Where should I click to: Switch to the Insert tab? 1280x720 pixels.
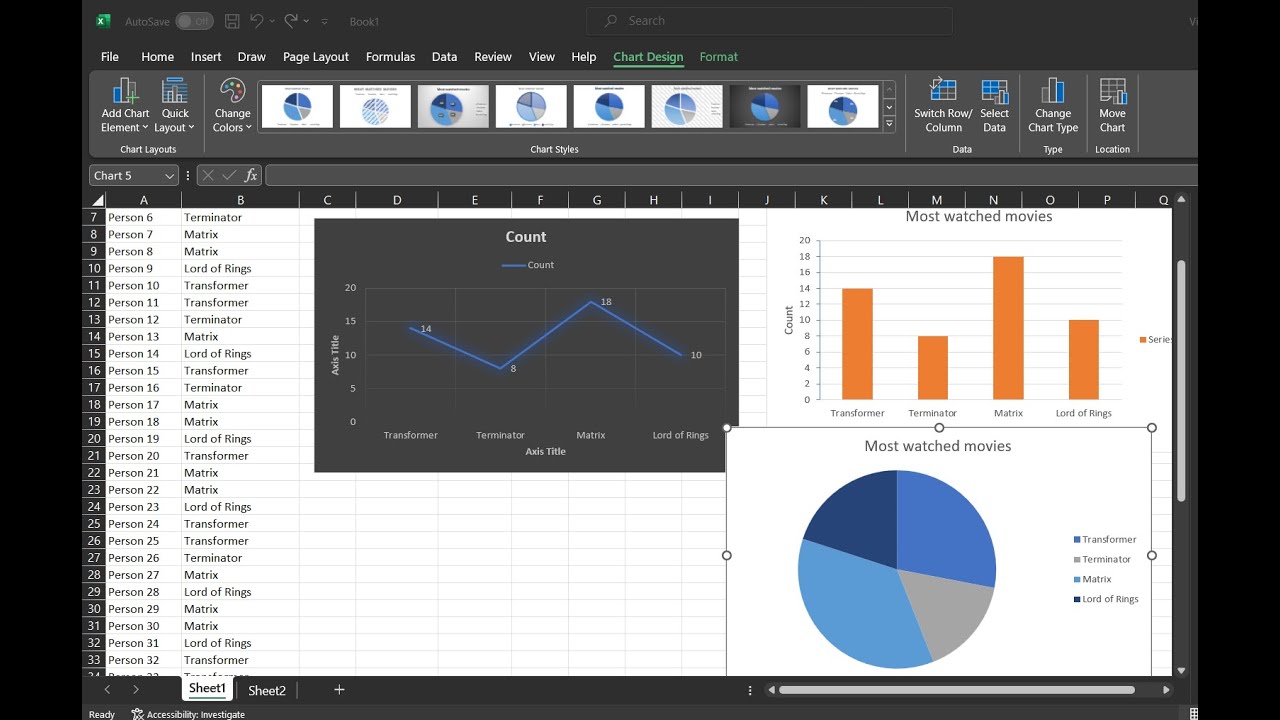pos(206,57)
